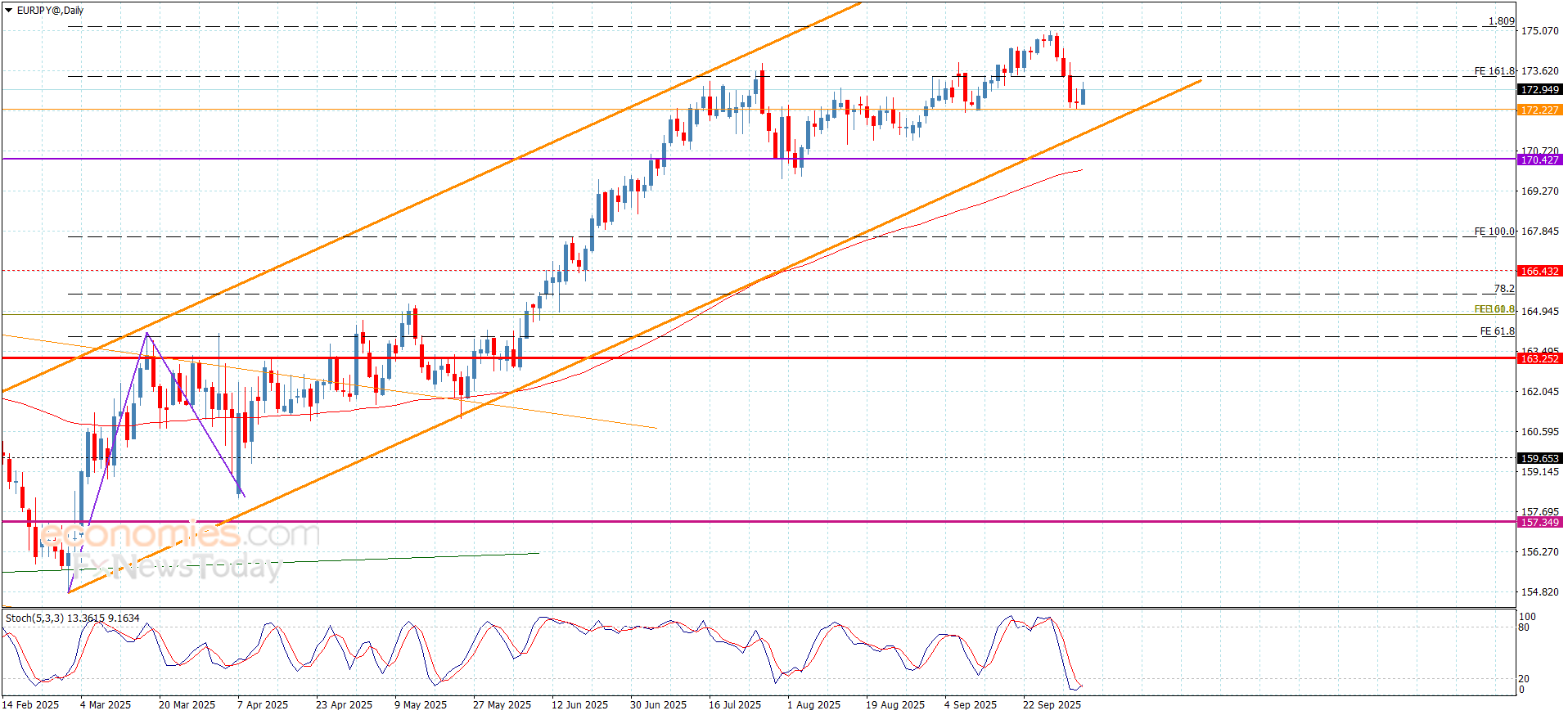Viewport: 1568px width, 715px height.
Task: Select the 78.2 Fibonacci level label
Action: pyautogui.click(x=1504, y=289)
